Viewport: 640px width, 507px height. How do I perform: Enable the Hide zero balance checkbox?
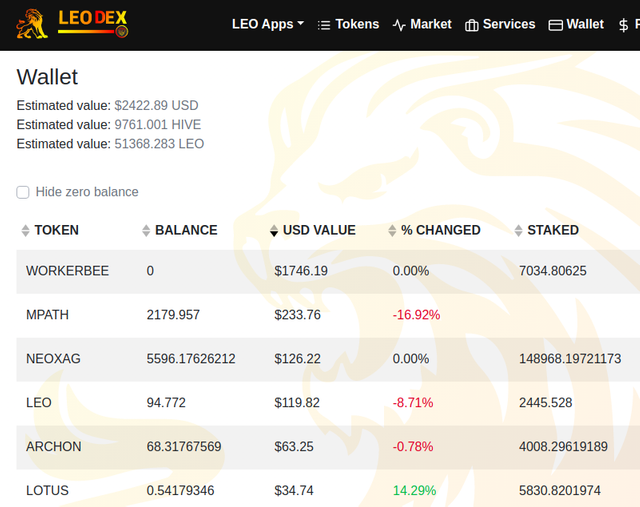[23, 192]
